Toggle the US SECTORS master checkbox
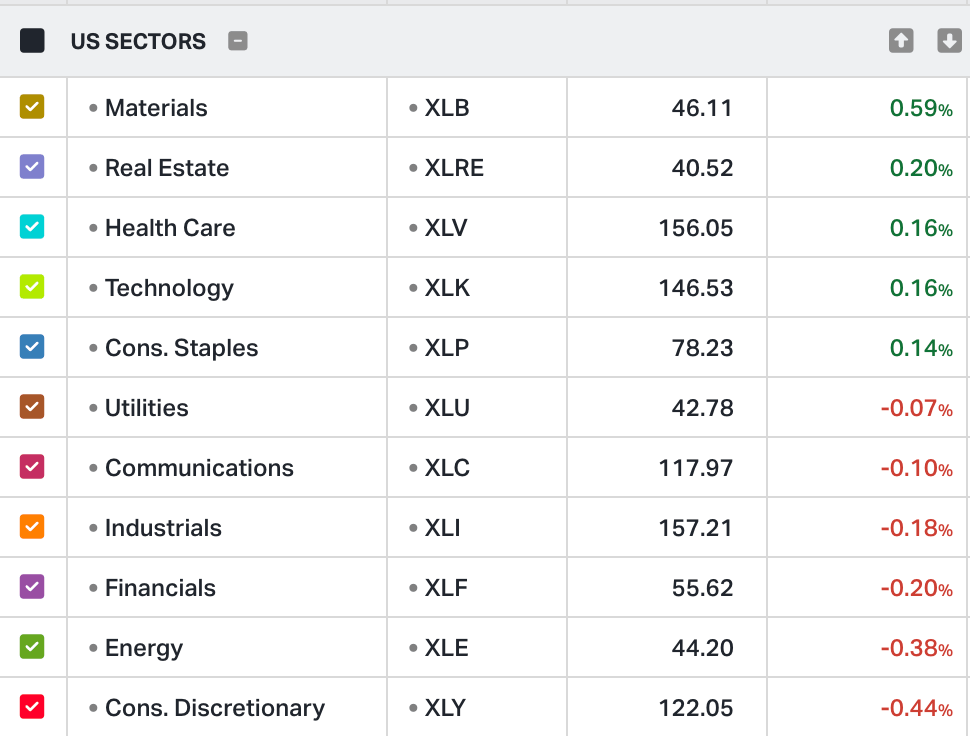This screenshot has height=736, width=970. tap(33, 41)
